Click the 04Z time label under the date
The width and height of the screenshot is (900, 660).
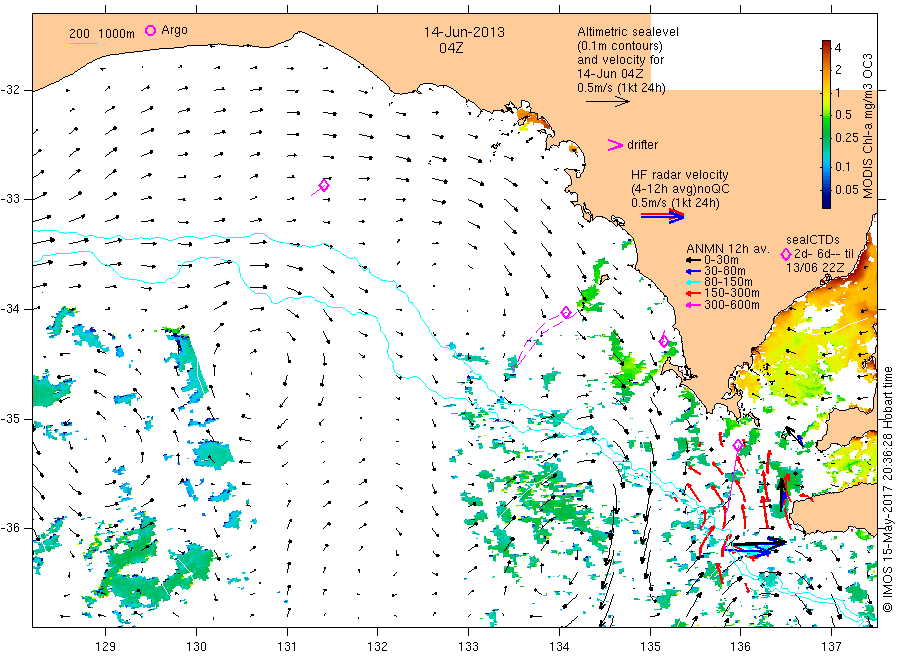[x=451, y=48]
